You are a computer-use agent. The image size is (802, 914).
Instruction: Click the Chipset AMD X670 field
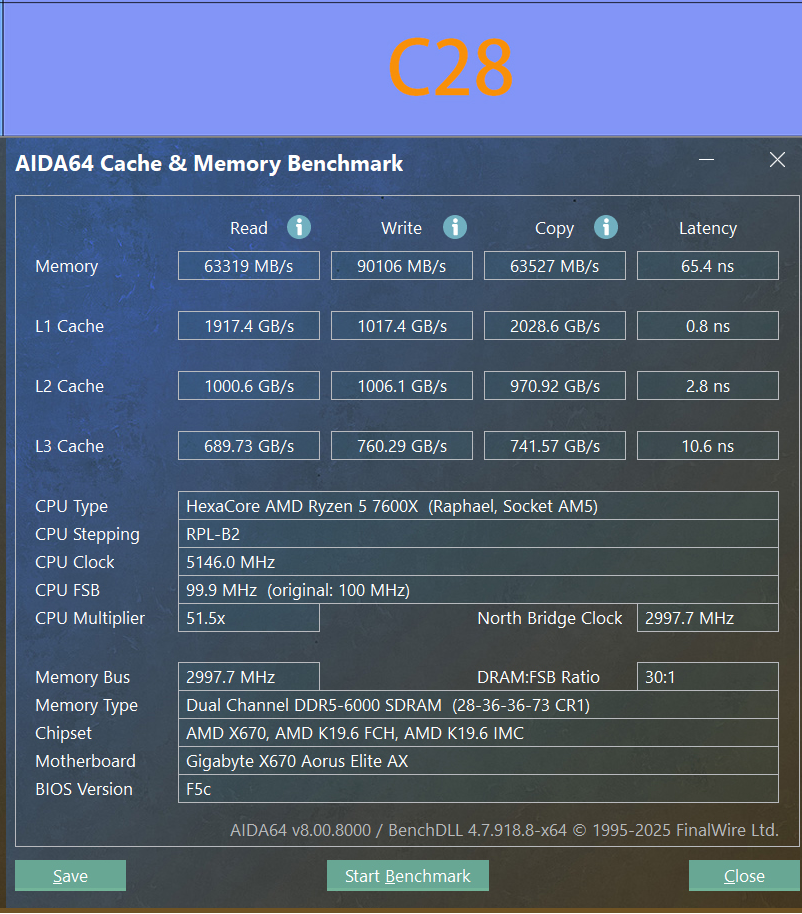tap(479, 733)
